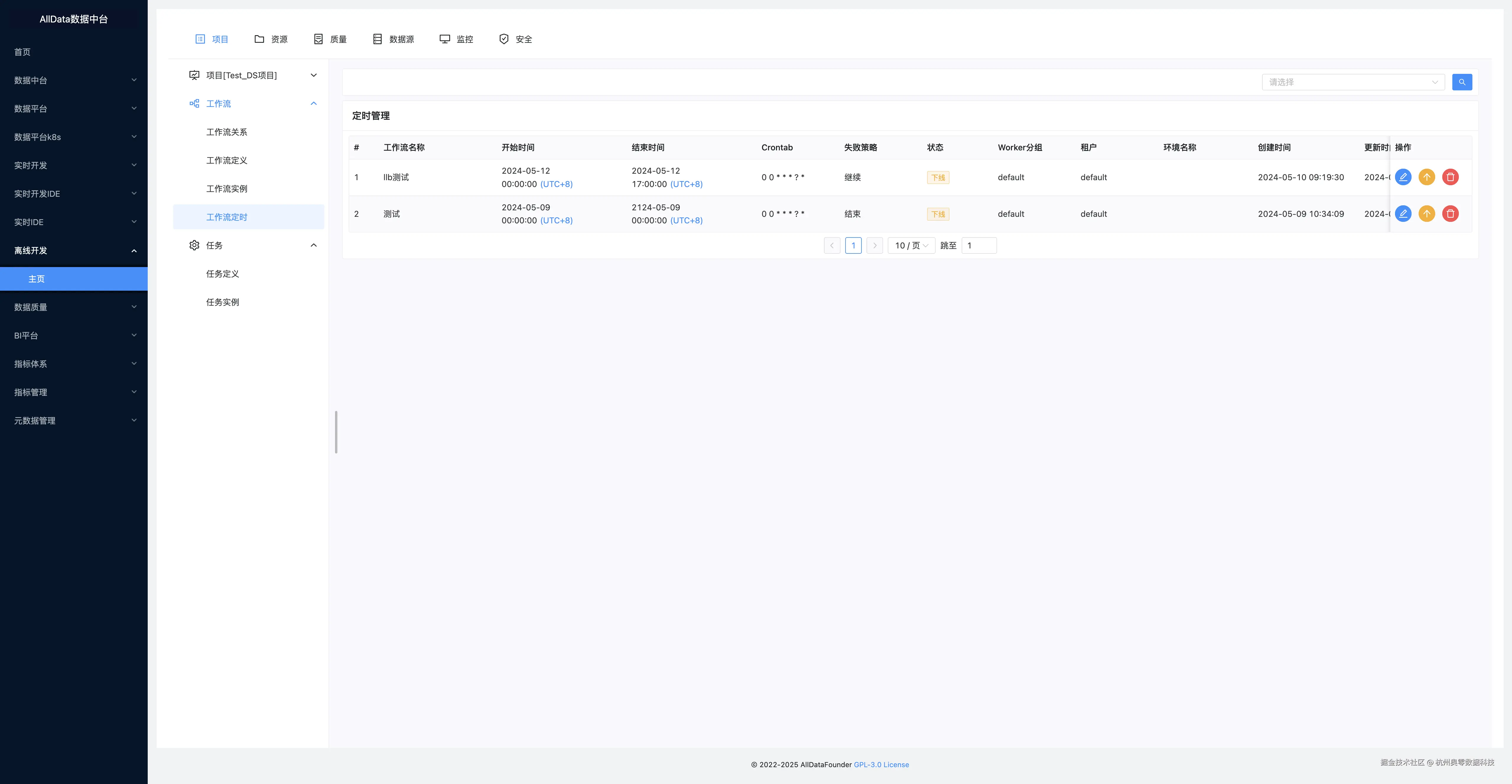This screenshot has width=1512, height=784.
Task: Click the orange online arrow for llb测试
Action: pos(1426,177)
